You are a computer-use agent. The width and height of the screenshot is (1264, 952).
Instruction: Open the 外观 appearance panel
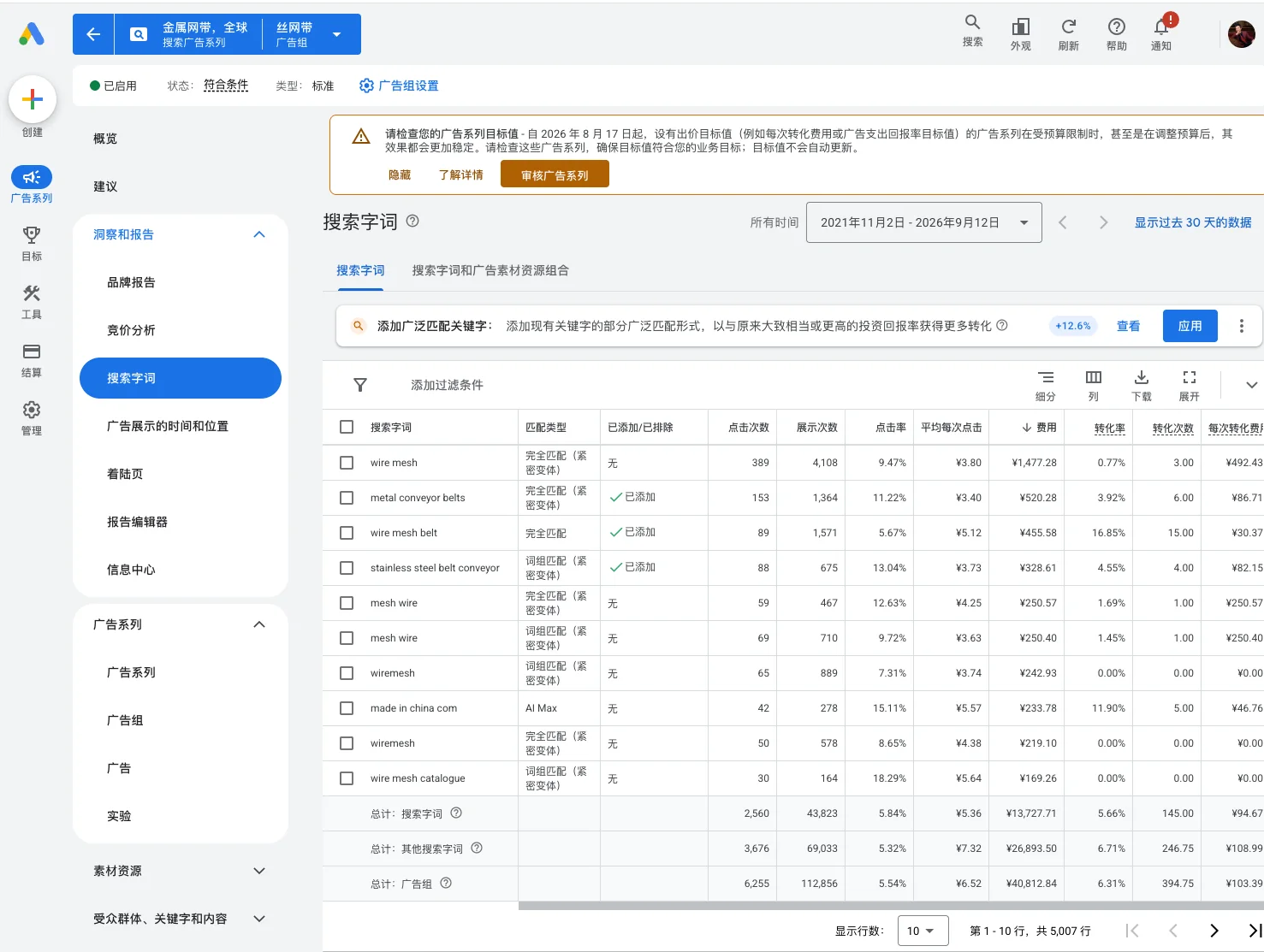click(1020, 34)
